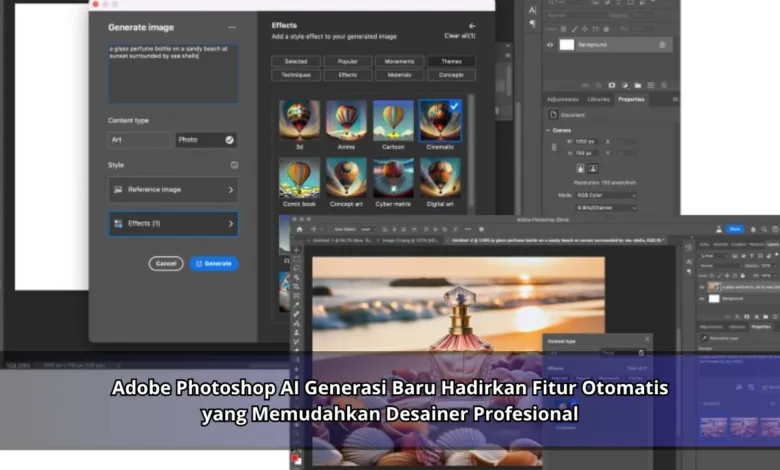This screenshot has width=780, height=470.
Task: Add layer mask icon in back window Layers panel
Action: click(x=612, y=86)
